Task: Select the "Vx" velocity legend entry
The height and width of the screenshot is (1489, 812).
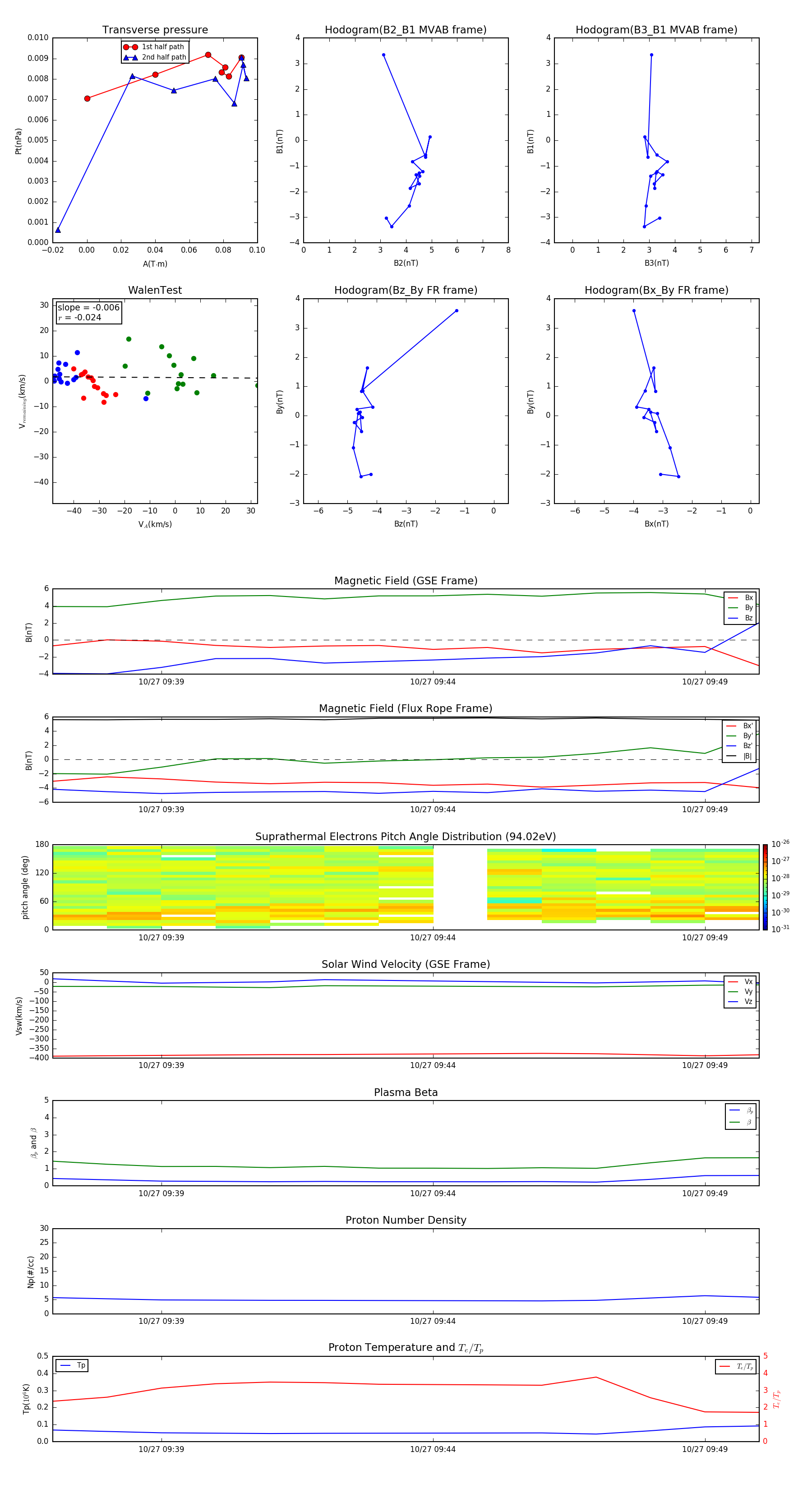Action: [741, 981]
